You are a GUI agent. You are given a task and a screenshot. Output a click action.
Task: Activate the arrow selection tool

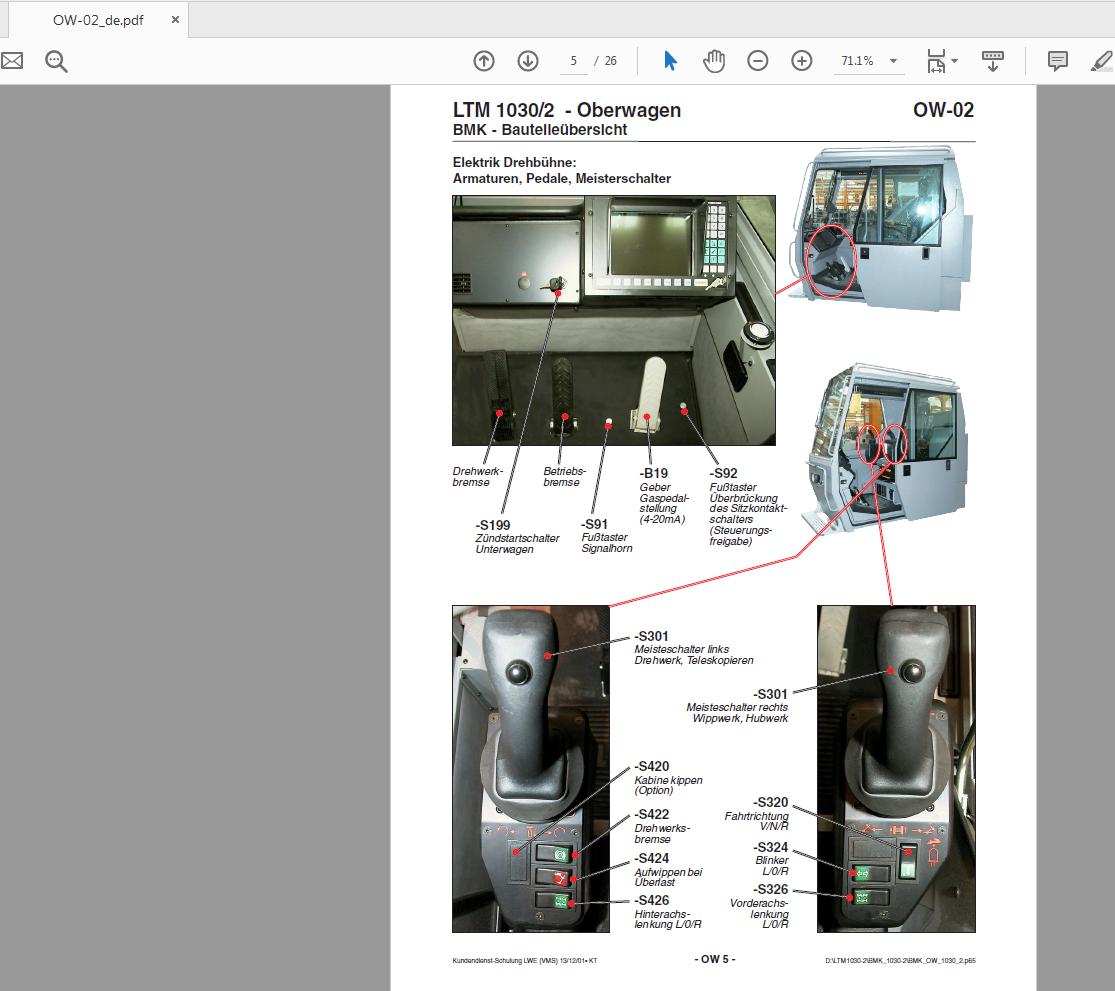pyautogui.click(x=670, y=61)
